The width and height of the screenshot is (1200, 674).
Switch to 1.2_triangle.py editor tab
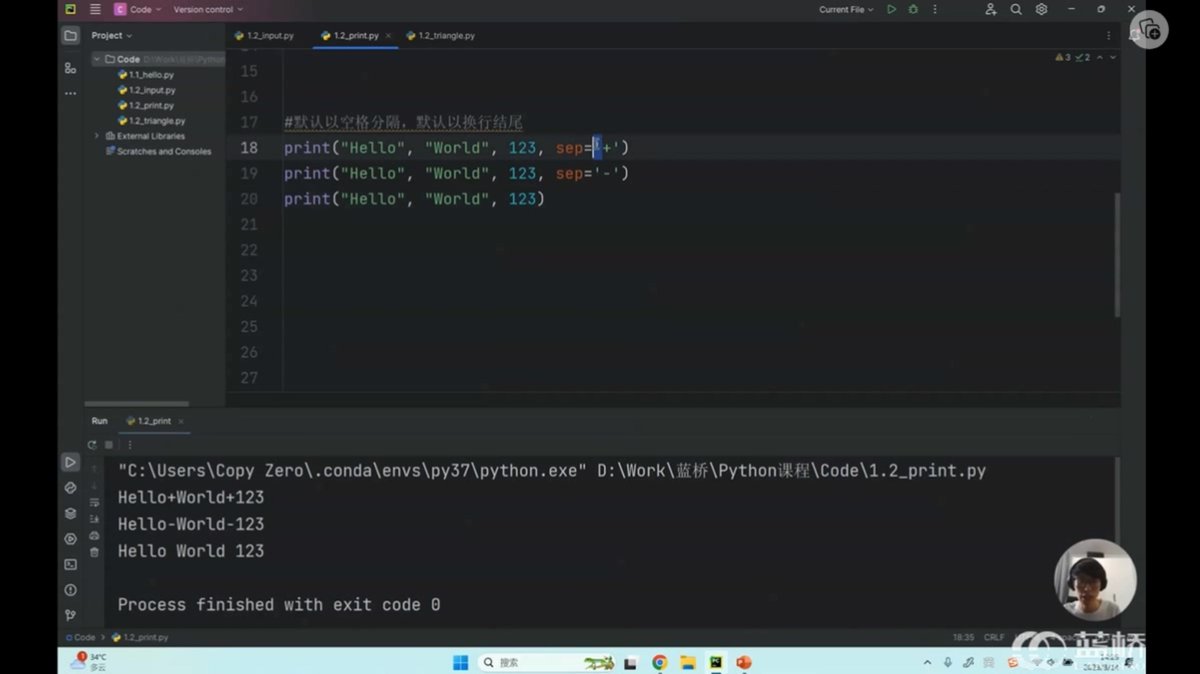[x=441, y=35]
